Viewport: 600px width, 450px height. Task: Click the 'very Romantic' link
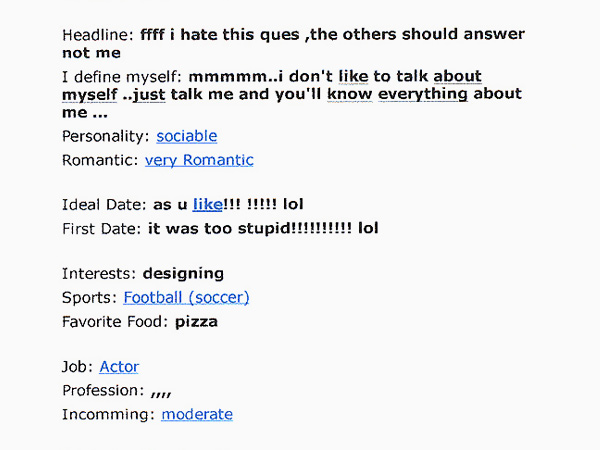pos(199,160)
